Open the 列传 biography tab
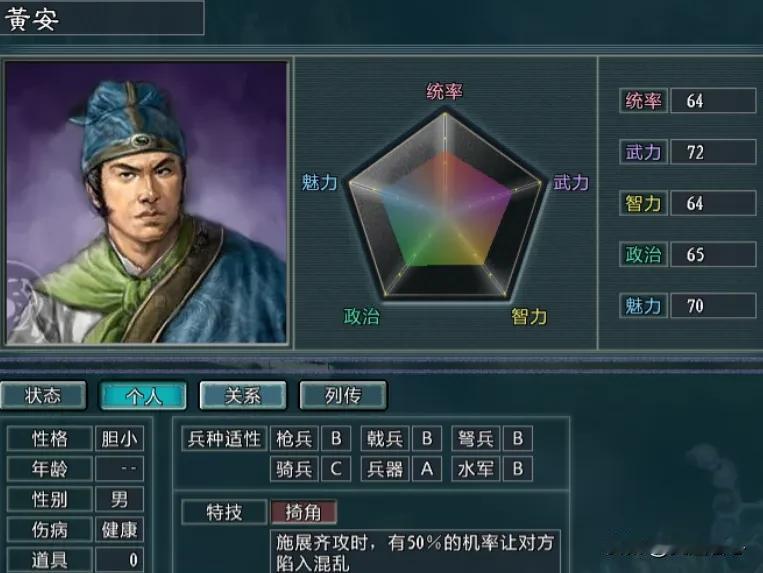The width and height of the screenshot is (763, 573). click(343, 395)
